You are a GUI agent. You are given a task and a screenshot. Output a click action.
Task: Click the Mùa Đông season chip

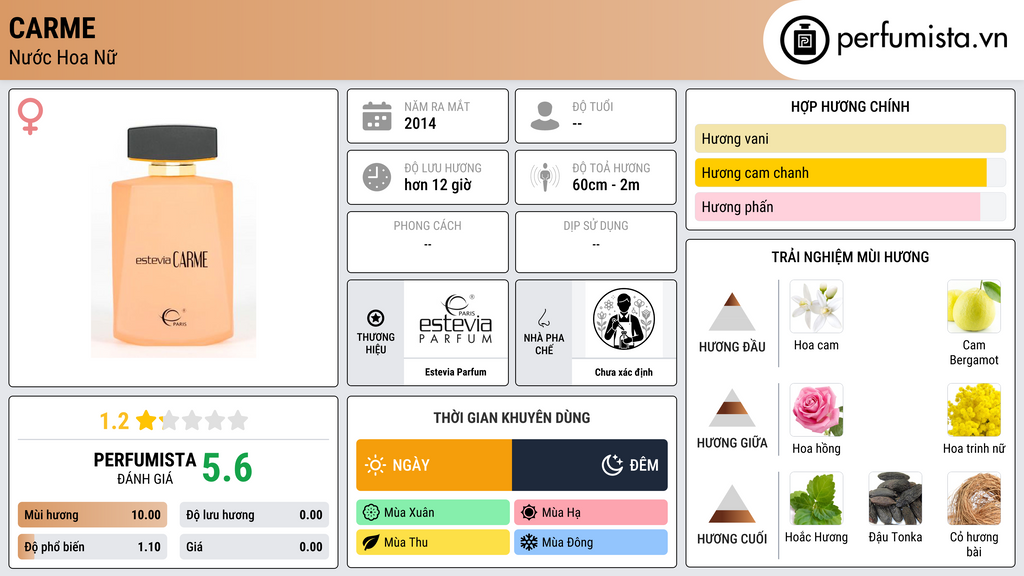point(591,542)
